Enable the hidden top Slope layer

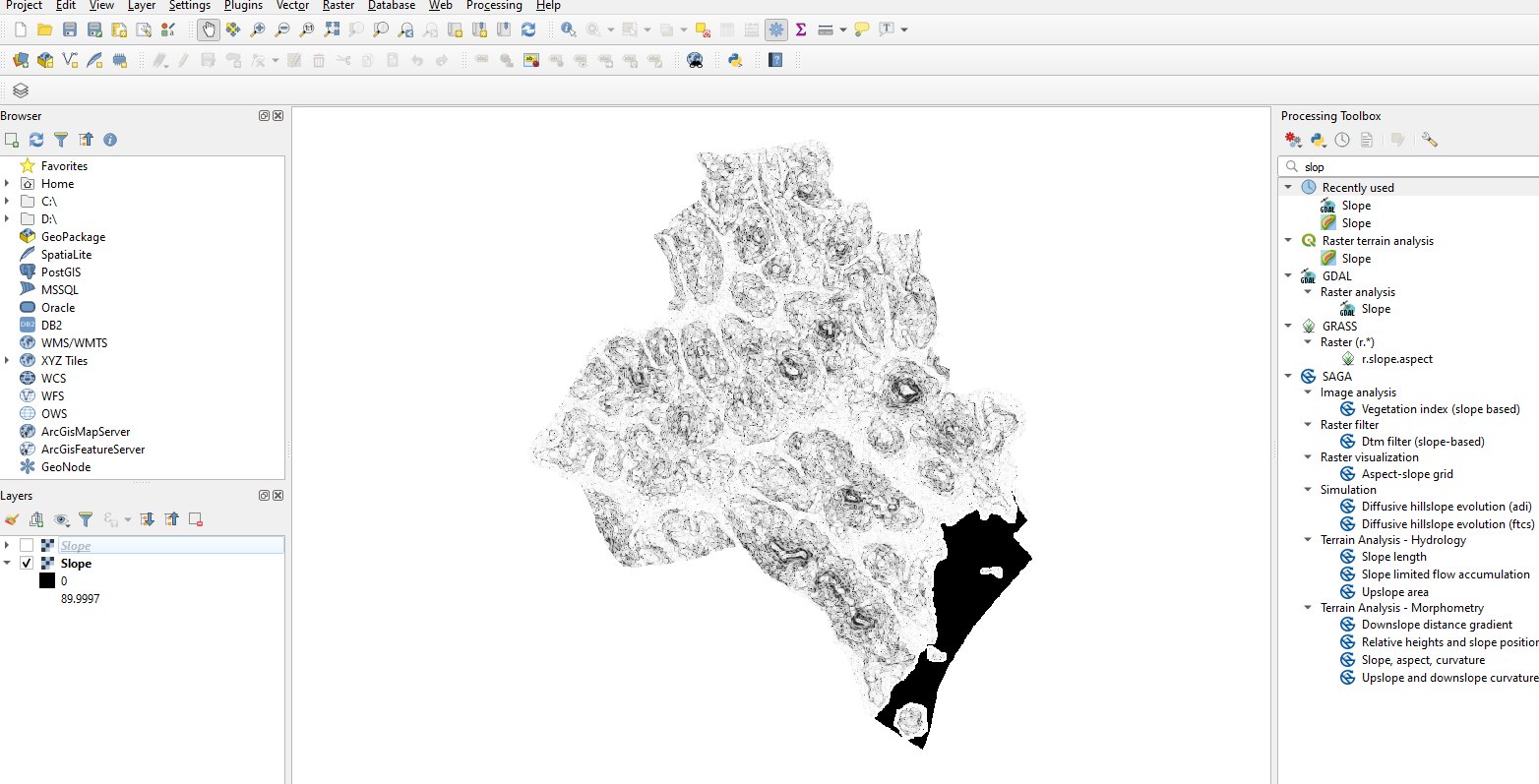coord(27,545)
